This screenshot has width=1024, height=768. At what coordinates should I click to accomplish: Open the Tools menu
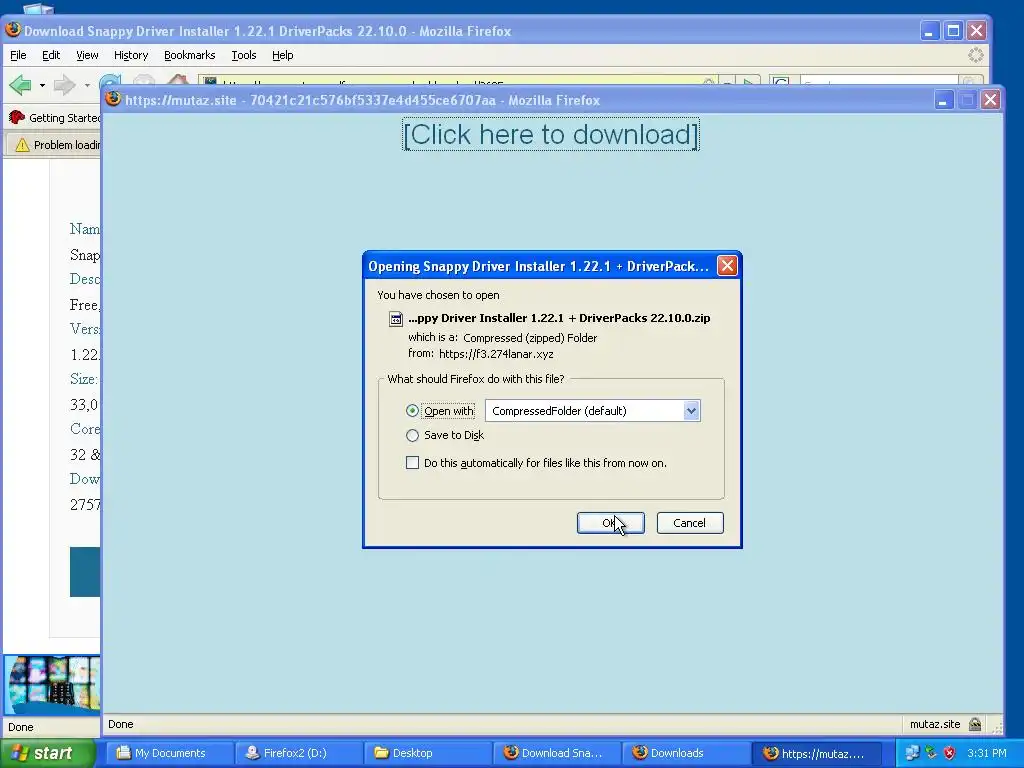click(244, 56)
